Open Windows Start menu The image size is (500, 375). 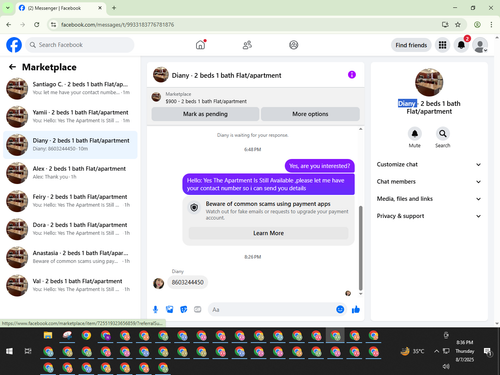9,351
